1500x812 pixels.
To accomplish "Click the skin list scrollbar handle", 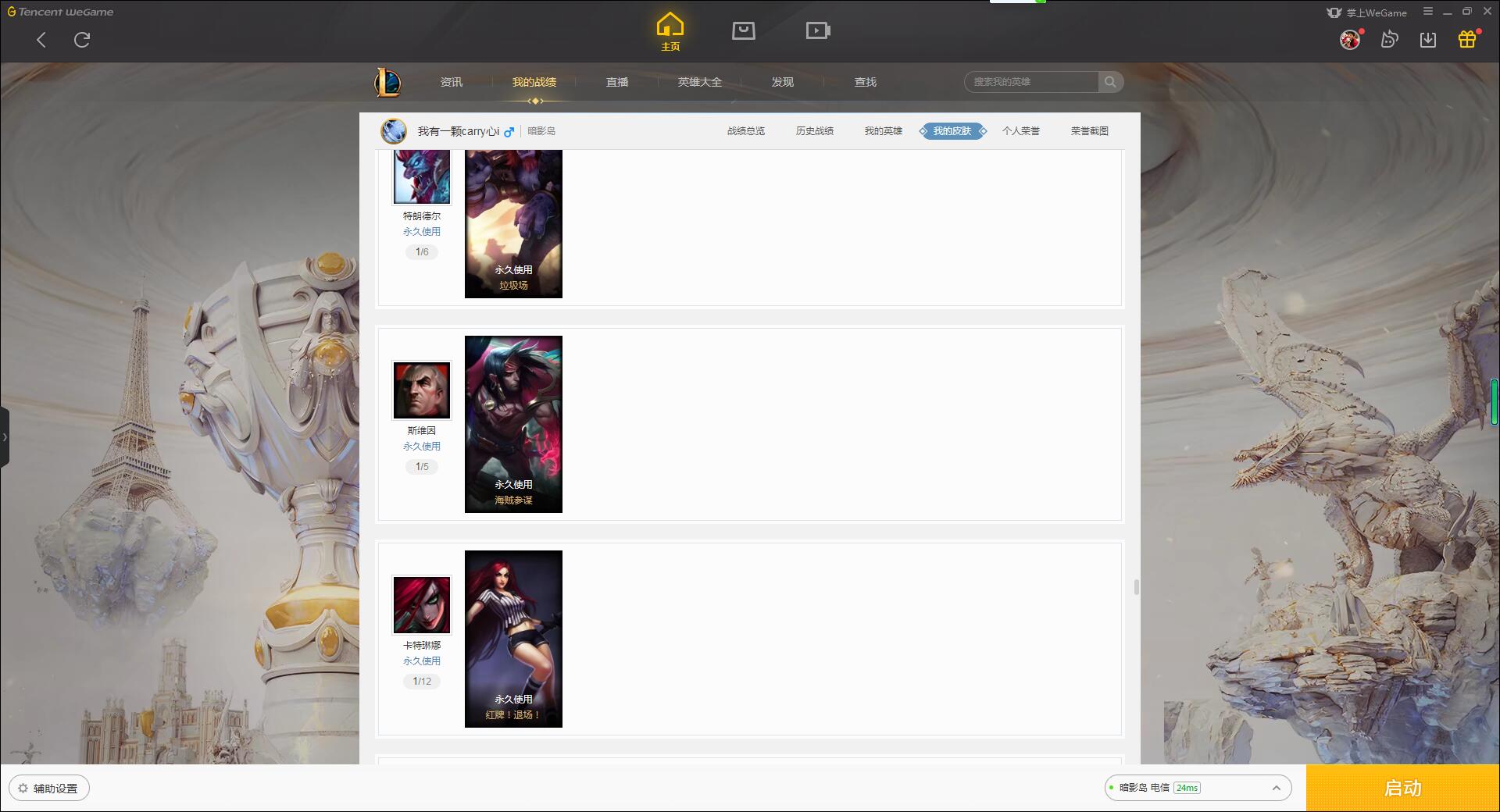I will coord(1136,587).
